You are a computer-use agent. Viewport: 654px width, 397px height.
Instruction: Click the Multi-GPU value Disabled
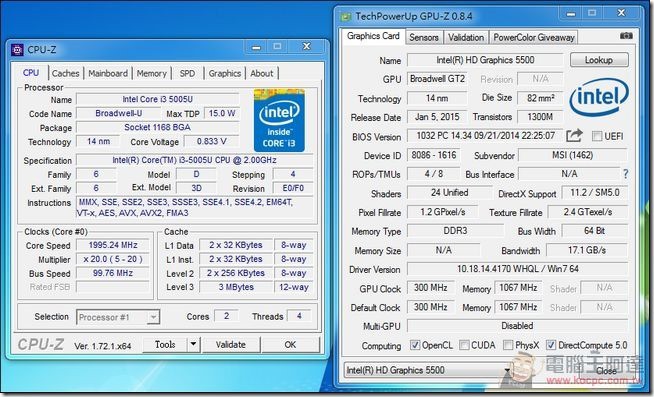pyautogui.click(x=518, y=326)
